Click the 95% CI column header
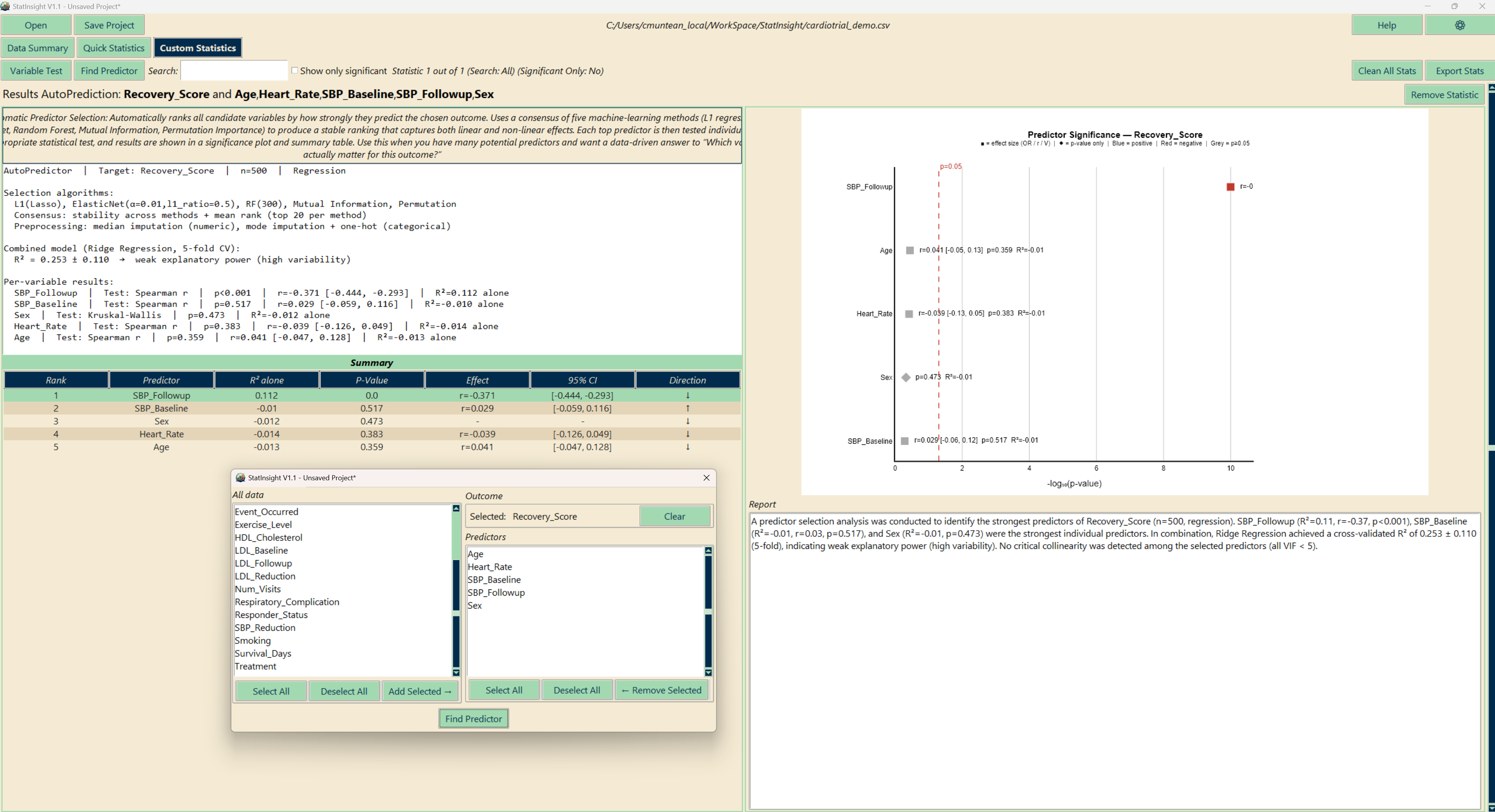Viewport: 1495px width, 812px height. tap(583, 380)
